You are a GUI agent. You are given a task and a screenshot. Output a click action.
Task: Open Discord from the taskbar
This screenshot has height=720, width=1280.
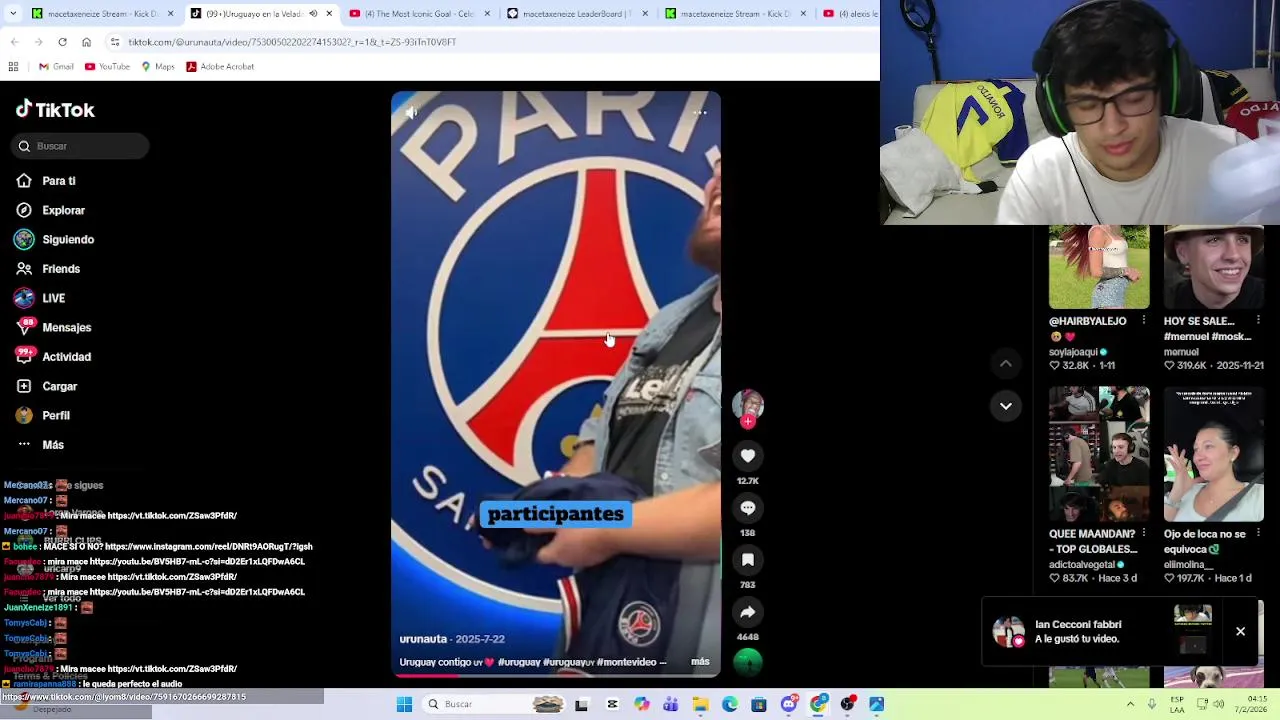(x=789, y=704)
